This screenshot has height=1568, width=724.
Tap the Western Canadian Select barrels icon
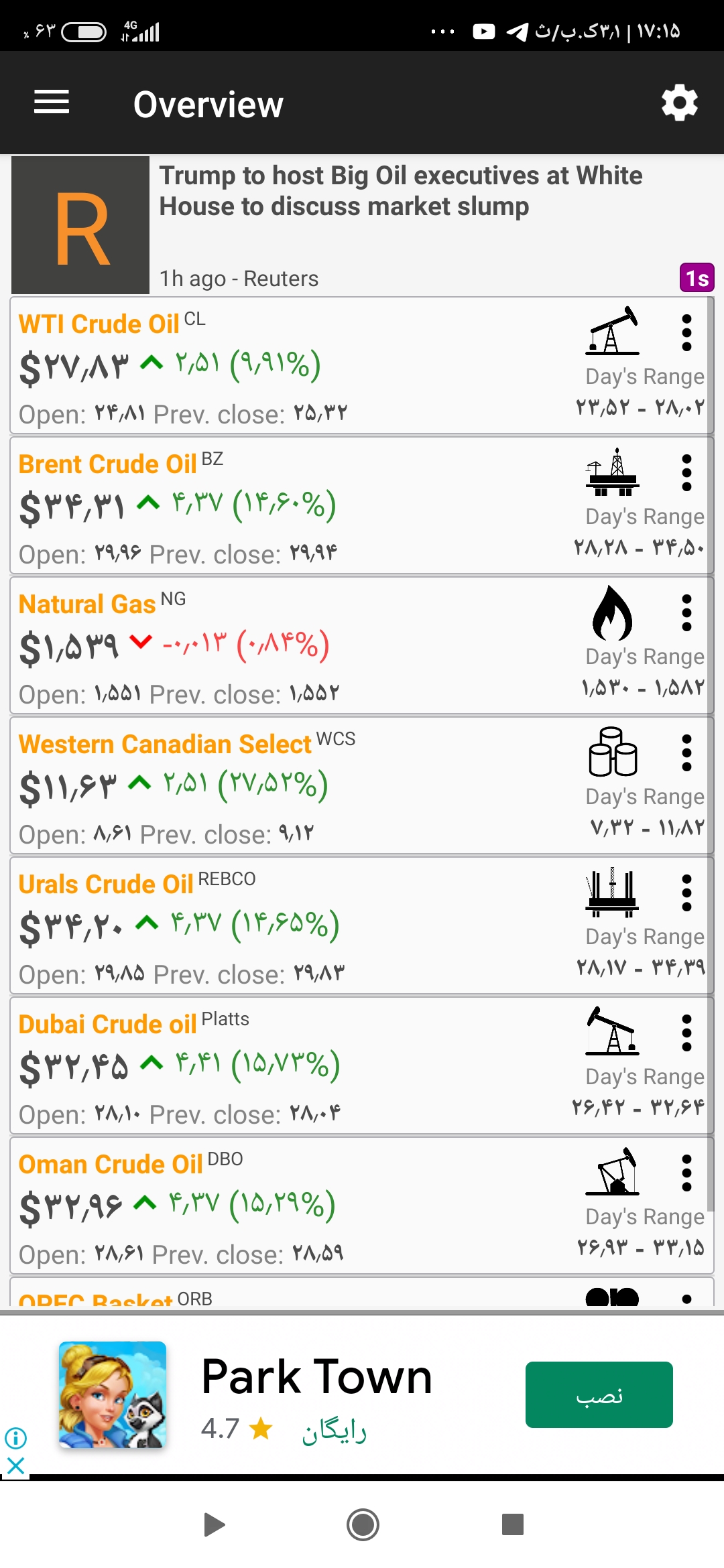click(x=613, y=752)
